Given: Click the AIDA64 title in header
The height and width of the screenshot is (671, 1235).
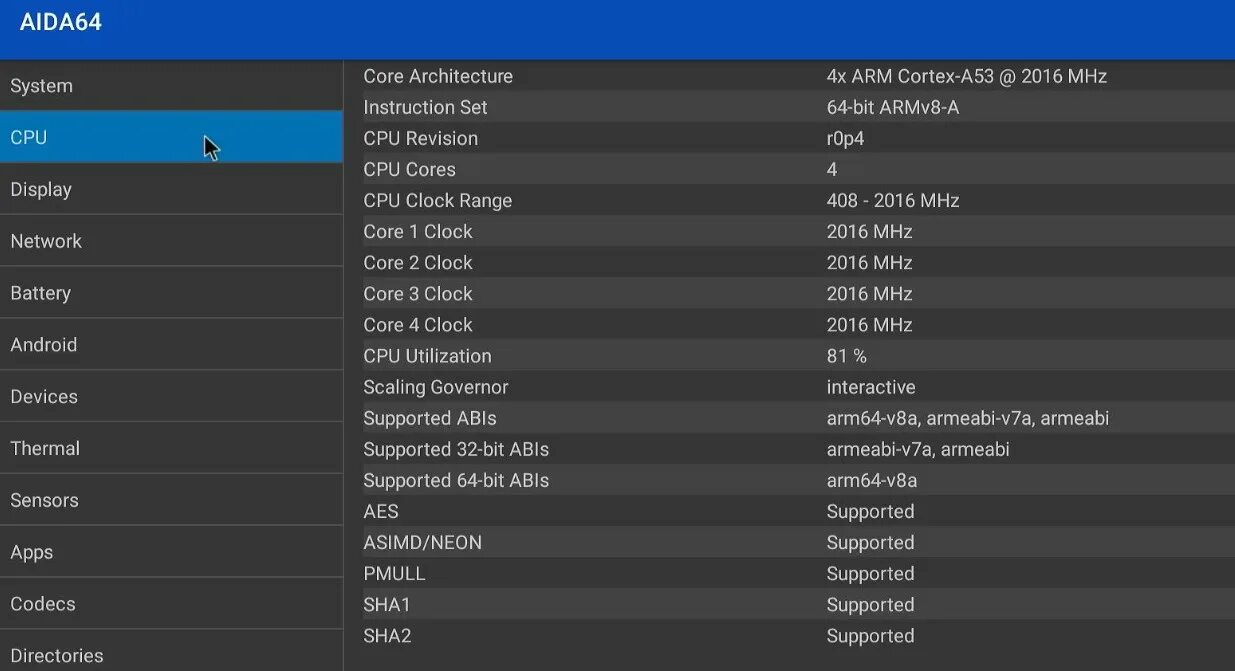Looking at the screenshot, I should click(x=61, y=23).
